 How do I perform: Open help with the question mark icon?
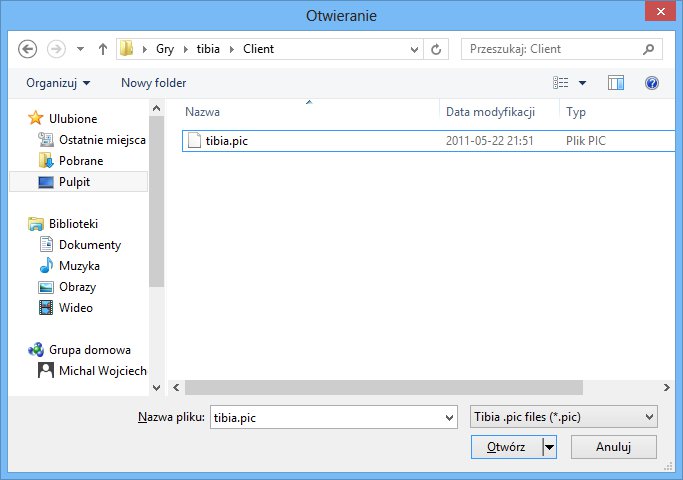point(652,83)
